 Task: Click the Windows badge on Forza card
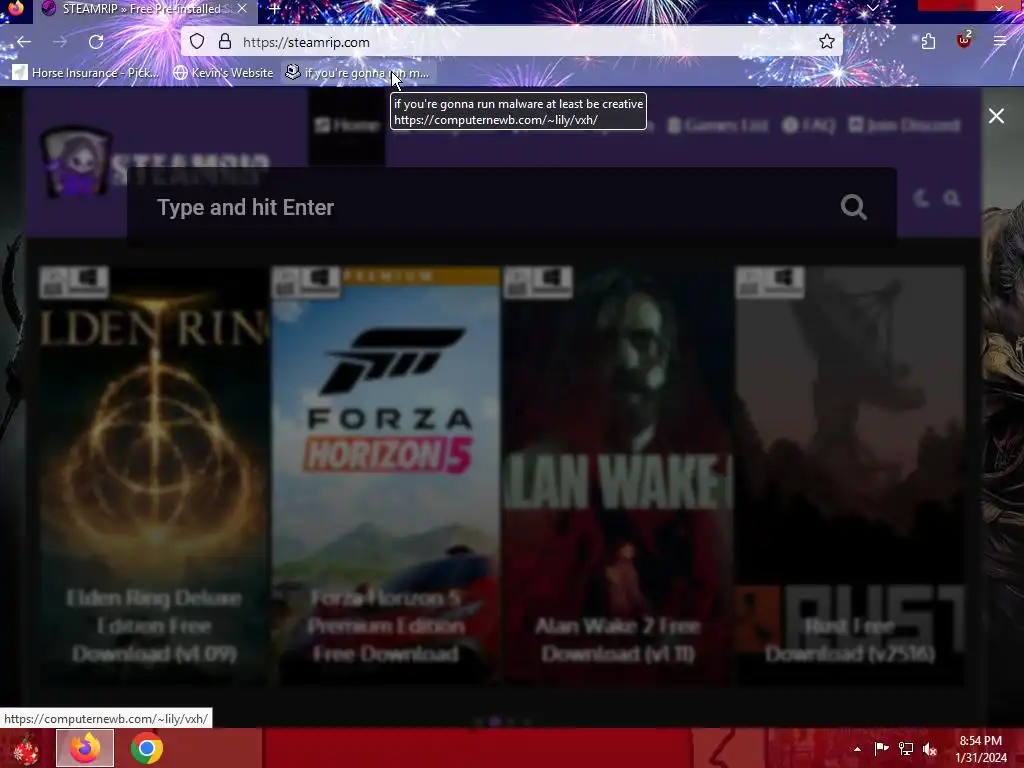320,281
